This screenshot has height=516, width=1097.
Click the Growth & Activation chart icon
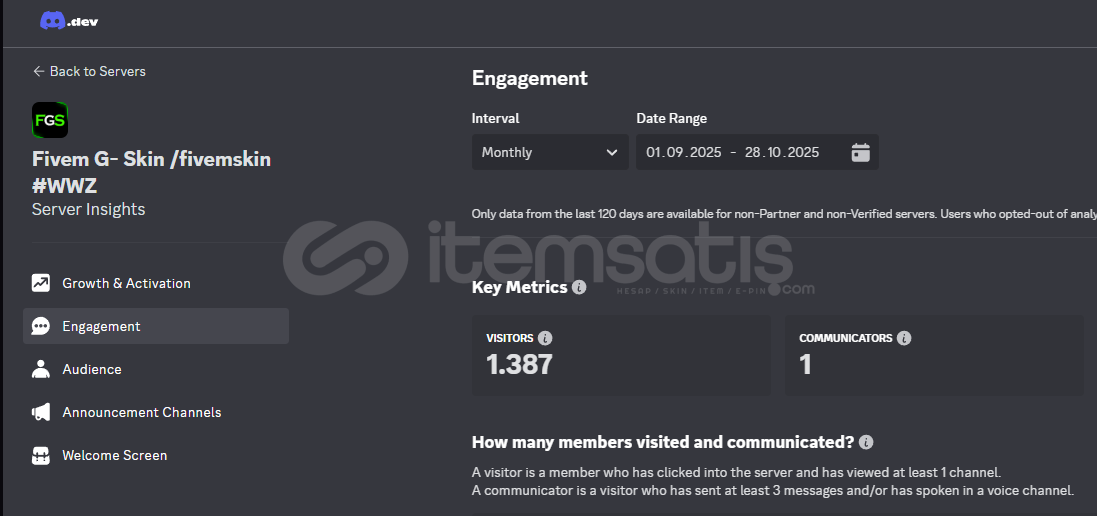coord(41,283)
